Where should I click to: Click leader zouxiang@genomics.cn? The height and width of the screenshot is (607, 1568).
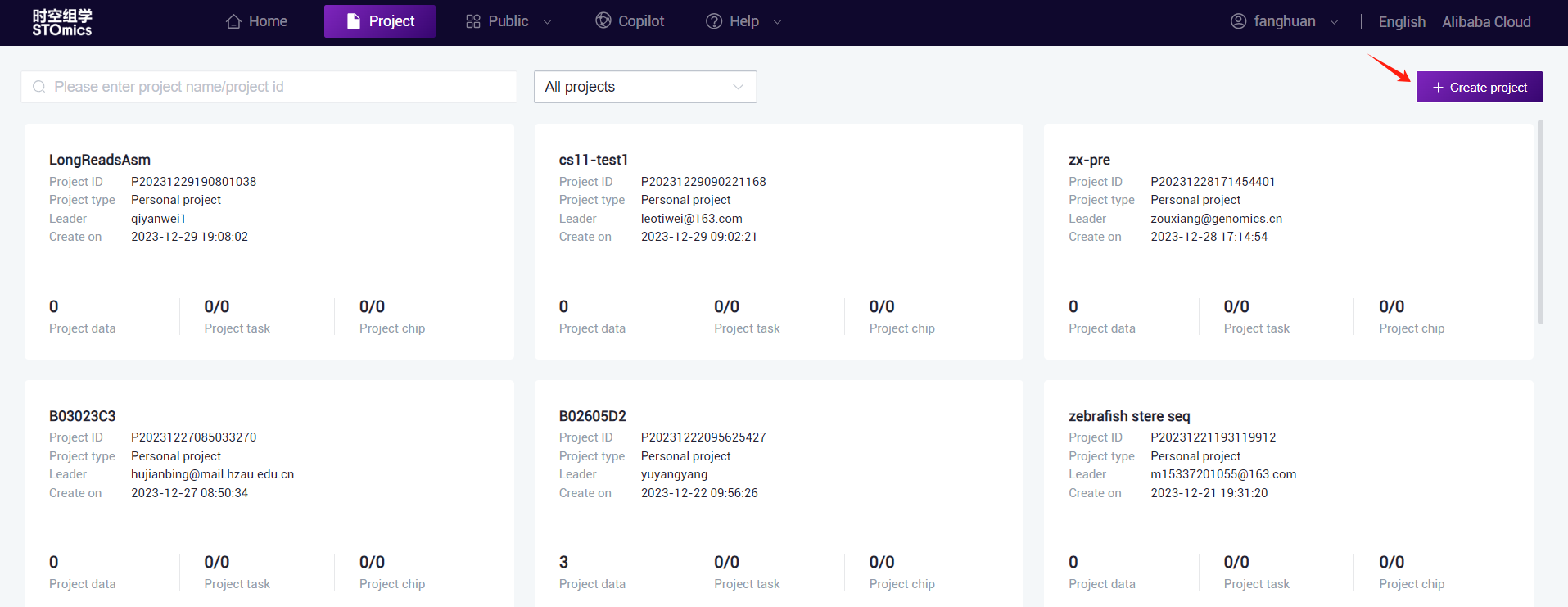1217,219
